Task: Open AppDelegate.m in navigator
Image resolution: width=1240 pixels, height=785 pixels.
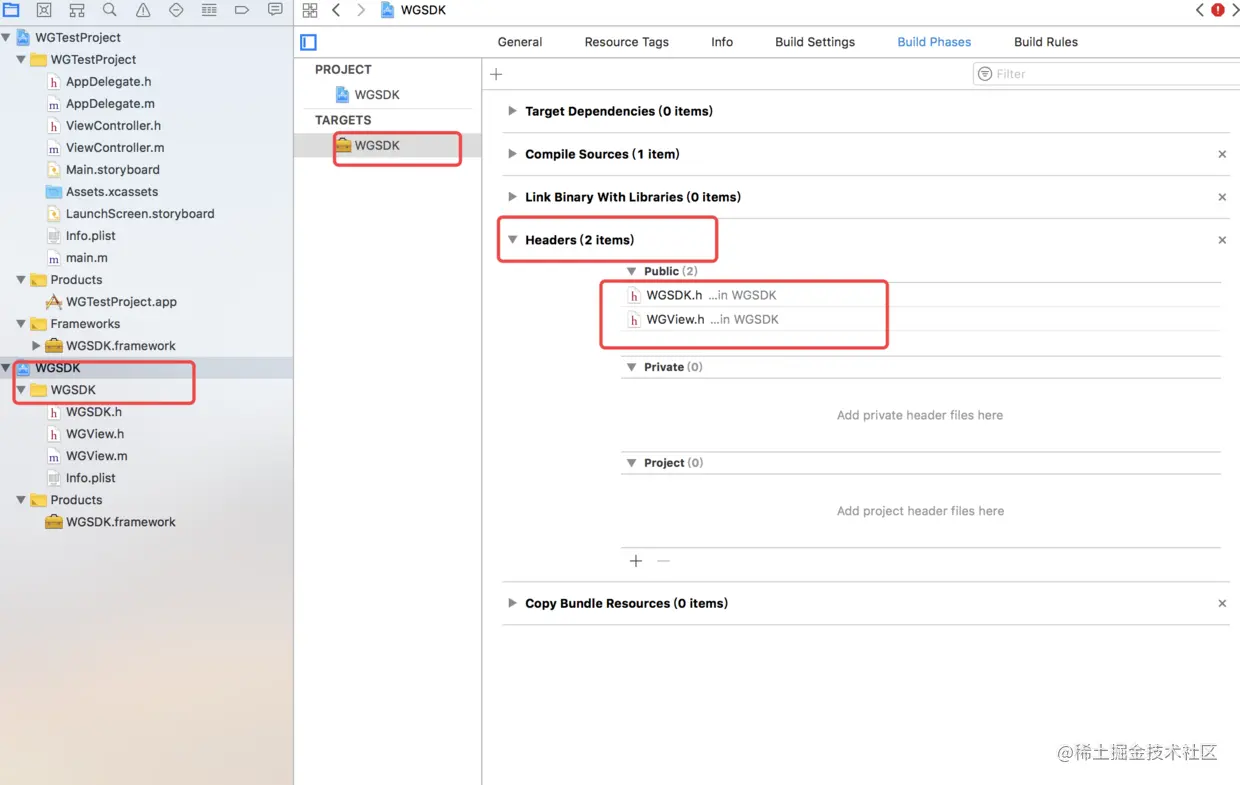Action: (110, 104)
